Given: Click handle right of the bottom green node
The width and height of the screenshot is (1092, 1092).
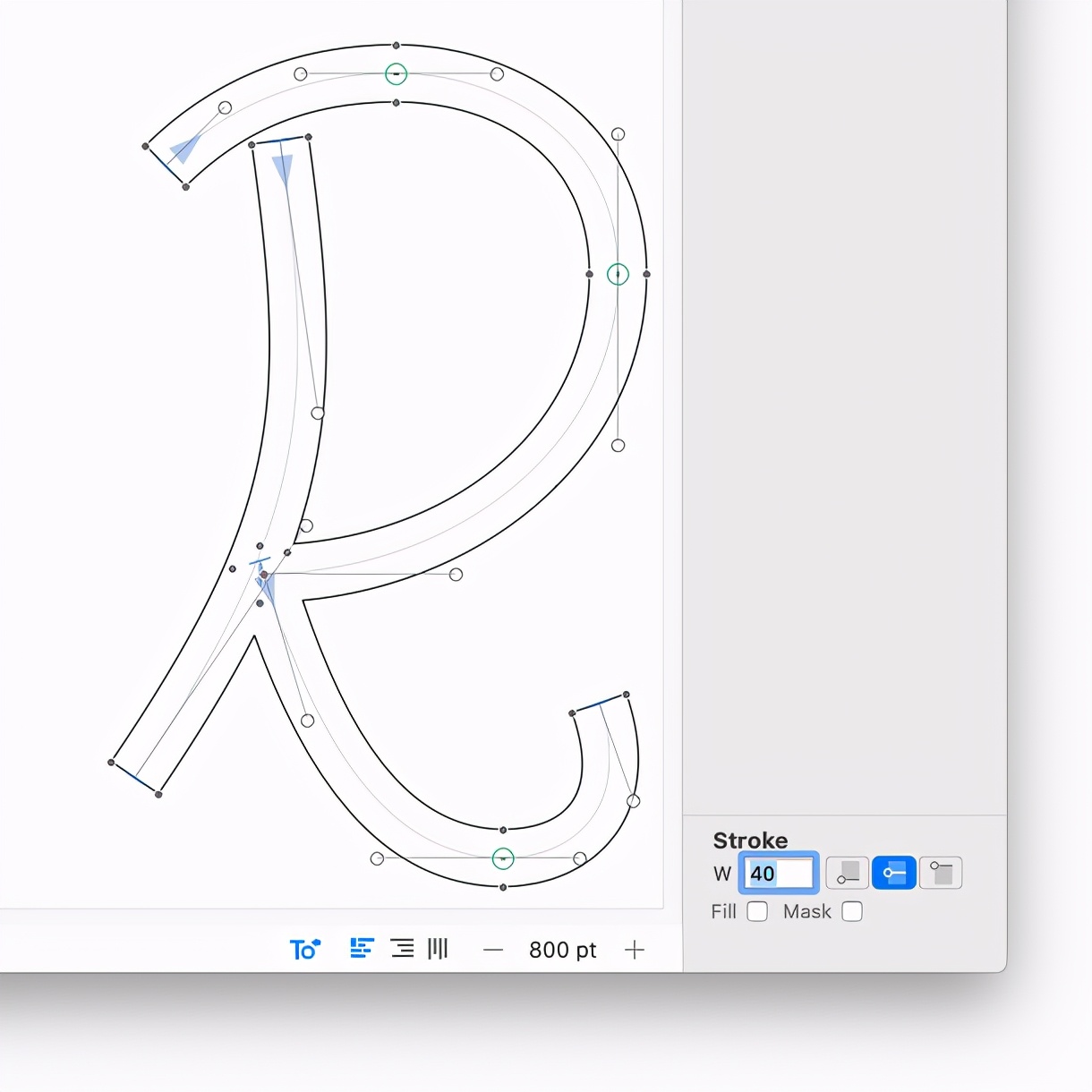Looking at the screenshot, I should click(580, 858).
